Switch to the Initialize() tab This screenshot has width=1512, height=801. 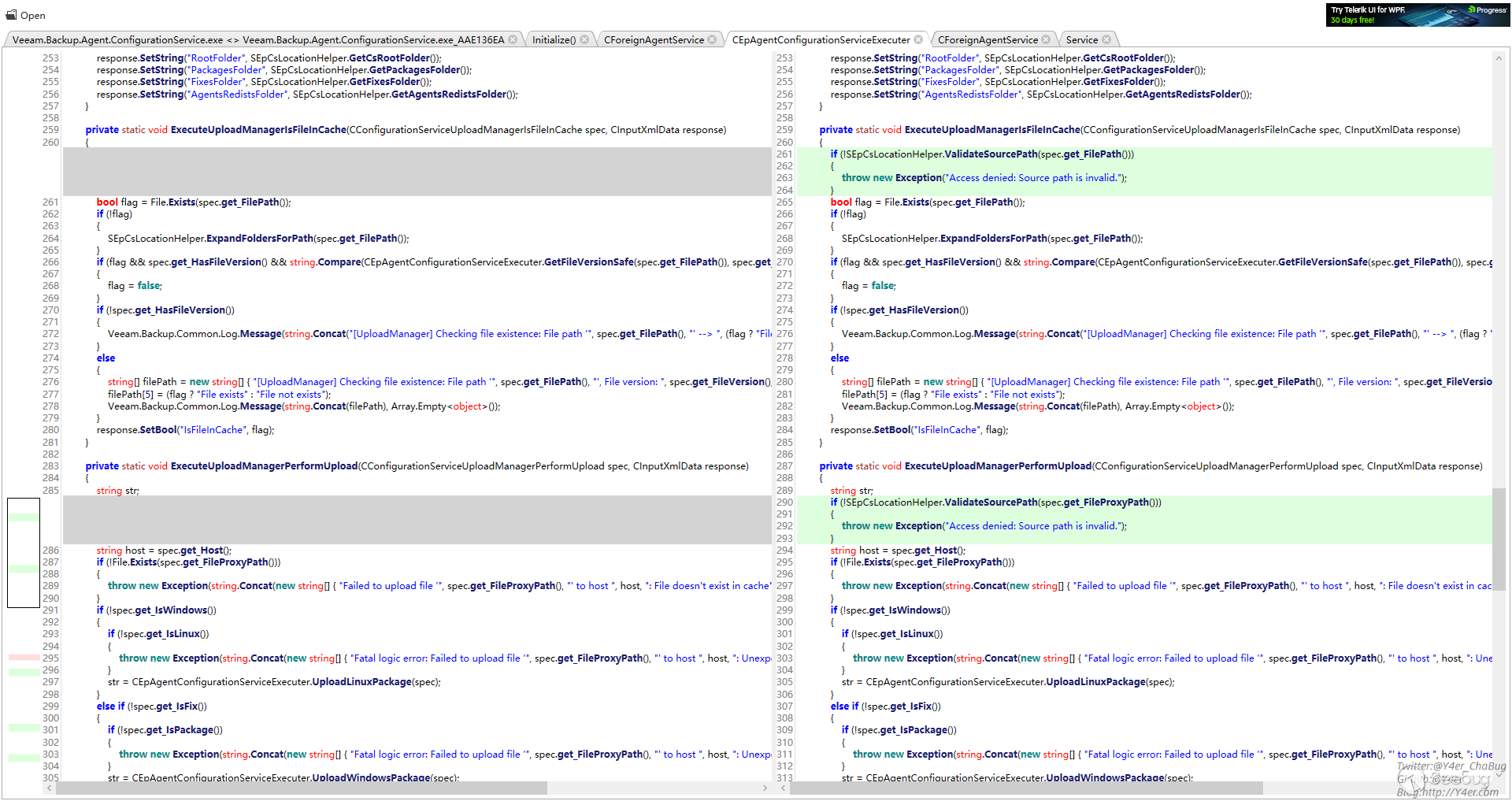pos(554,39)
